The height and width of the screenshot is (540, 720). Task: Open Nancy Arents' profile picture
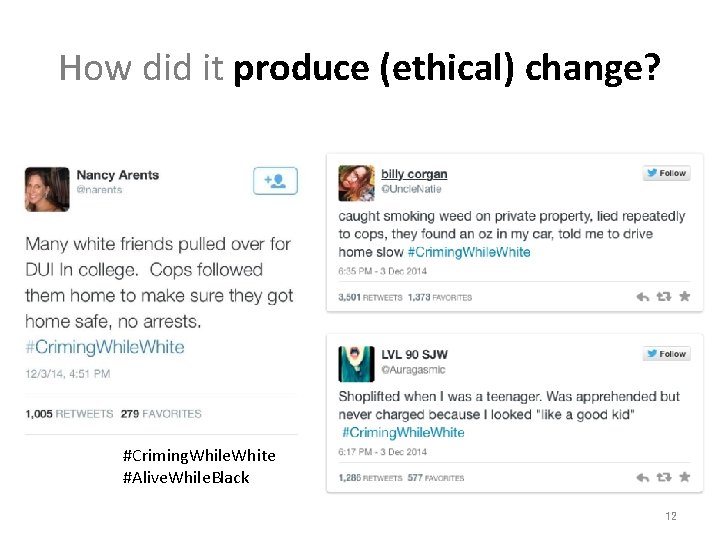[47, 189]
